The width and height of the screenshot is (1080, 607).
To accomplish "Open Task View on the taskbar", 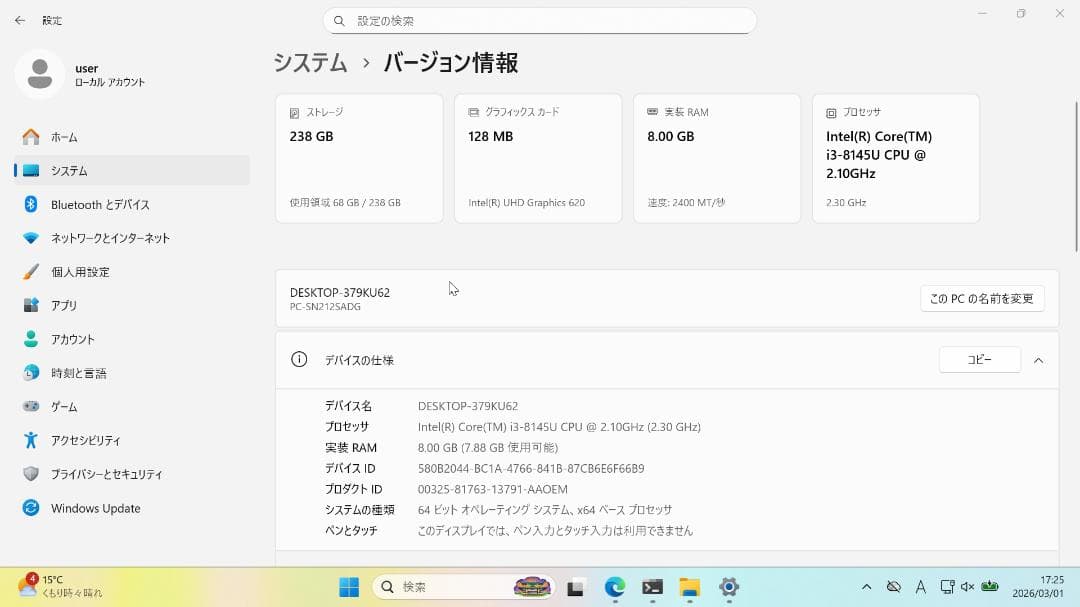I will coord(575,588).
